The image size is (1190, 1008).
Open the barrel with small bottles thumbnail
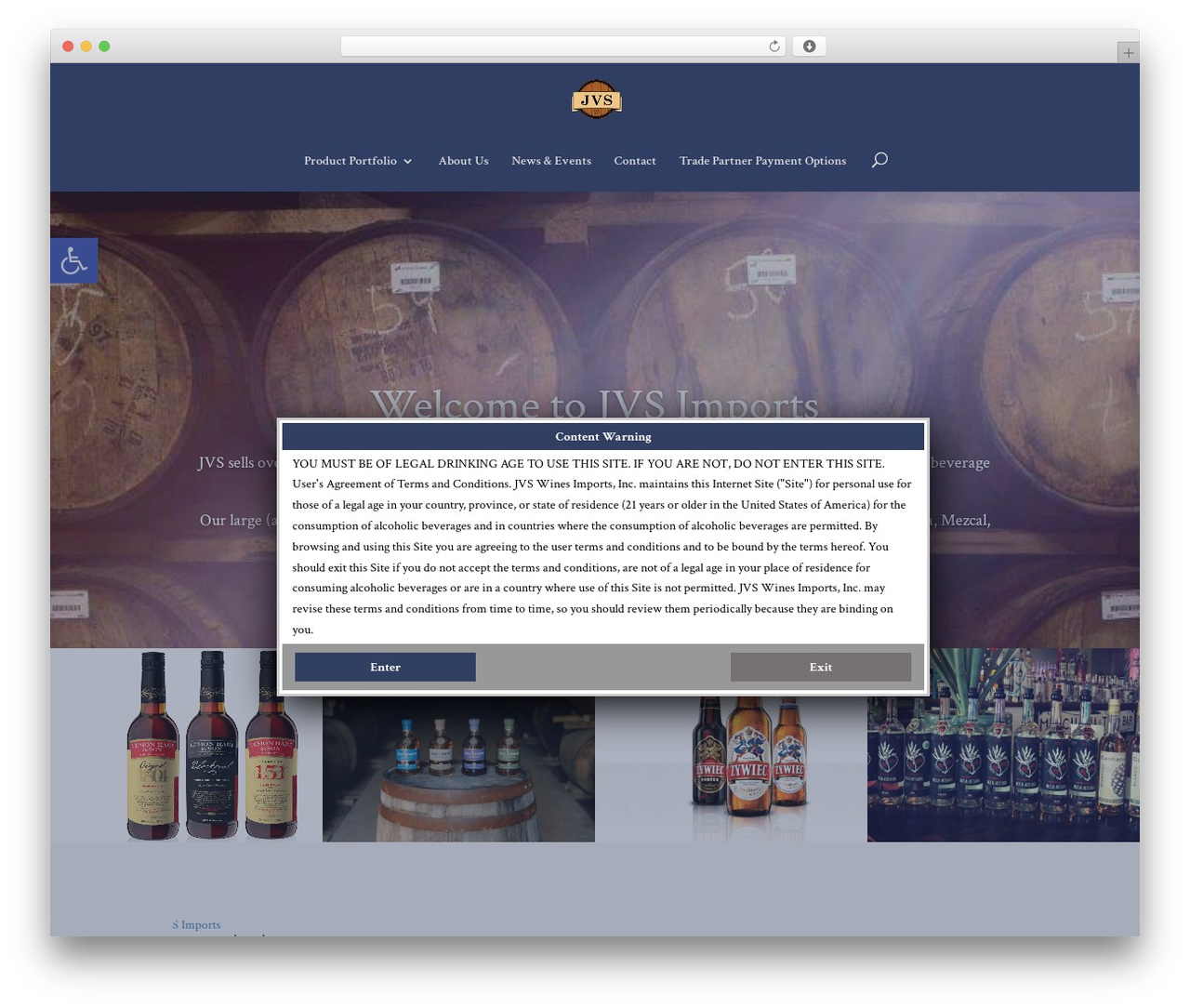458,768
